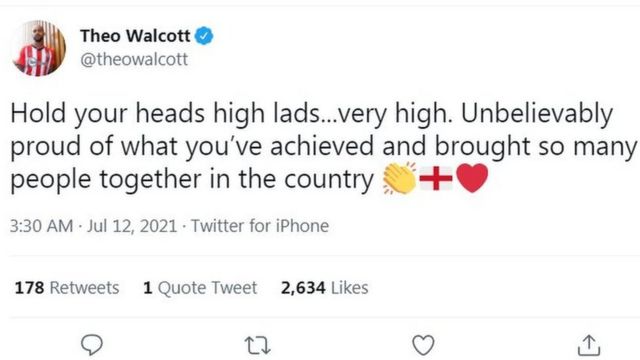The width and height of the screenshot is (640, 360).
Task: Click the blue verified badge
Action: click(x=204, y=36)
